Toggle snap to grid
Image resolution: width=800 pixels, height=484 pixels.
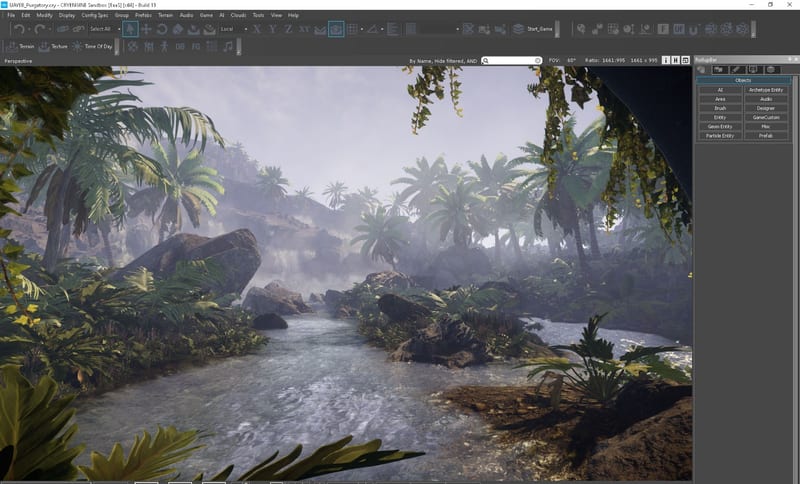[x=352, y=29]
